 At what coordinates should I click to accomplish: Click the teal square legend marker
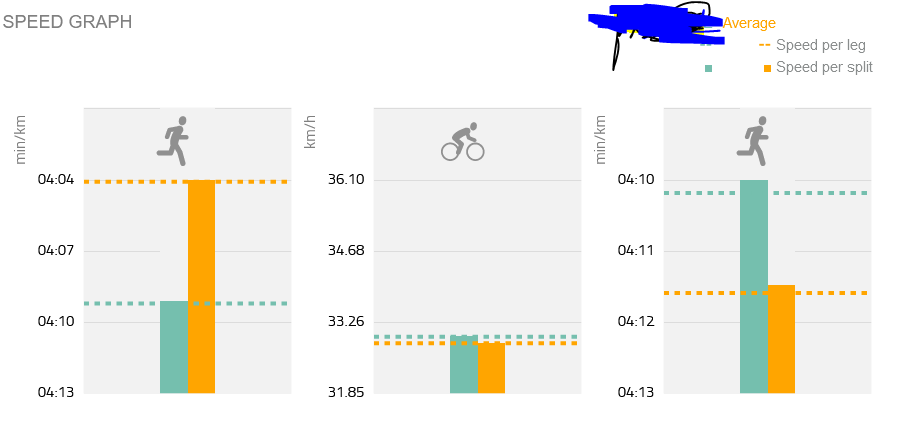pyautogui.click(x=709, y=68)
